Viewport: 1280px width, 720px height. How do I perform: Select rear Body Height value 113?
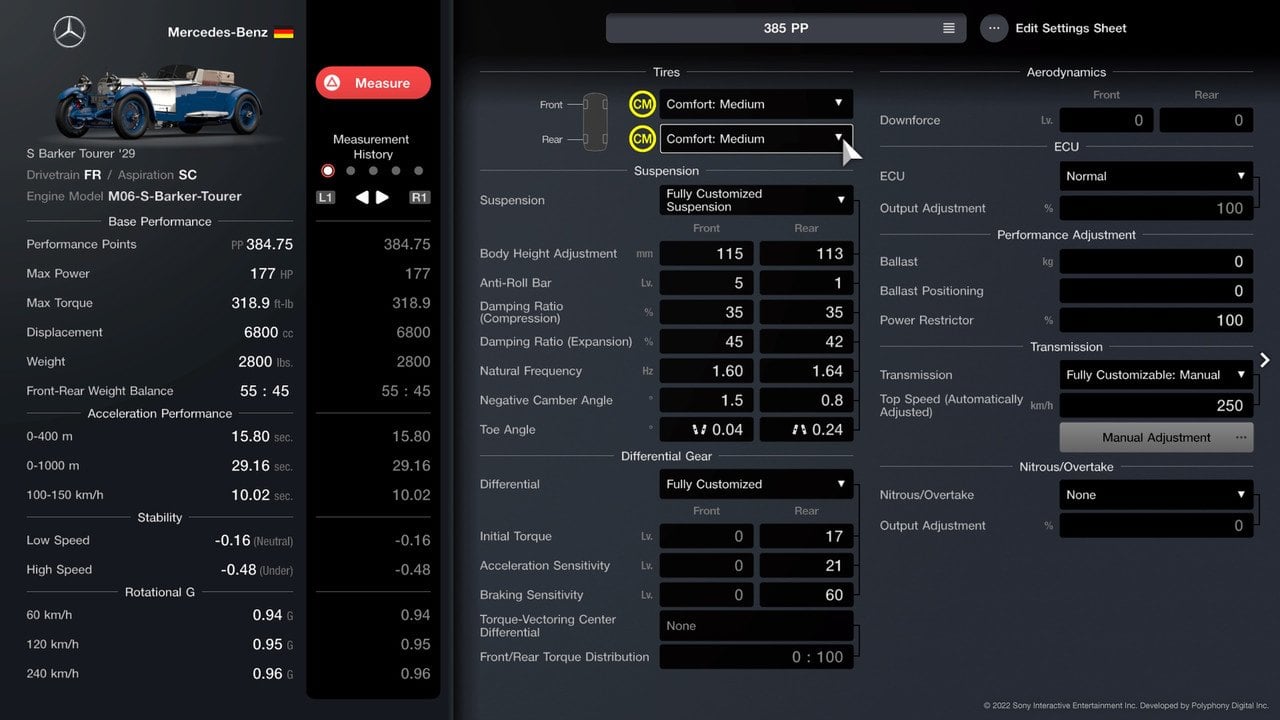[806, 254]
